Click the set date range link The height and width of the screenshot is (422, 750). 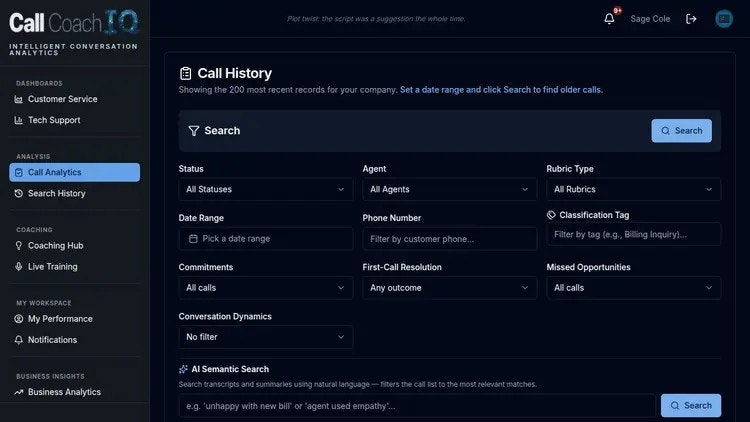click(501, 89)
